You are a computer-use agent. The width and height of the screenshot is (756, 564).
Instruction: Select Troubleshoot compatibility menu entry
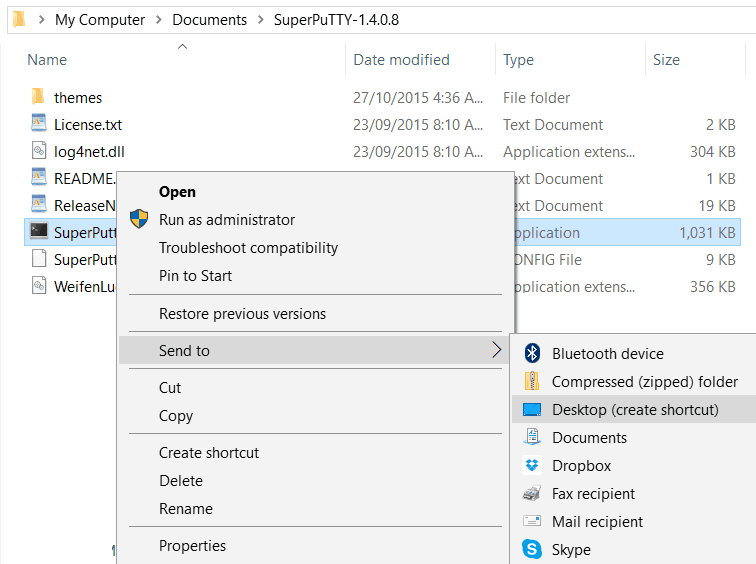point(248,247)
